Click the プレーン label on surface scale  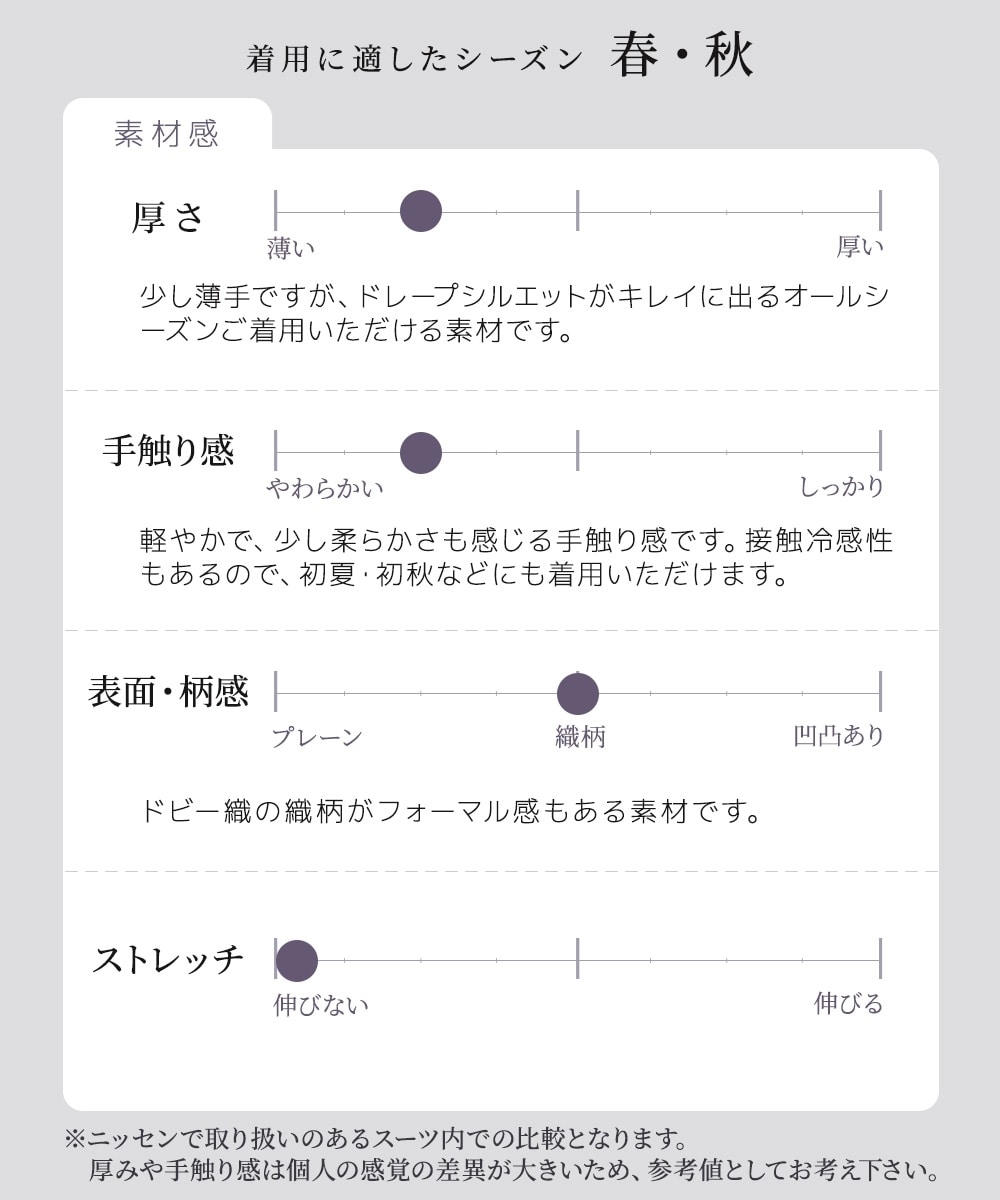(x=317, y=738)
